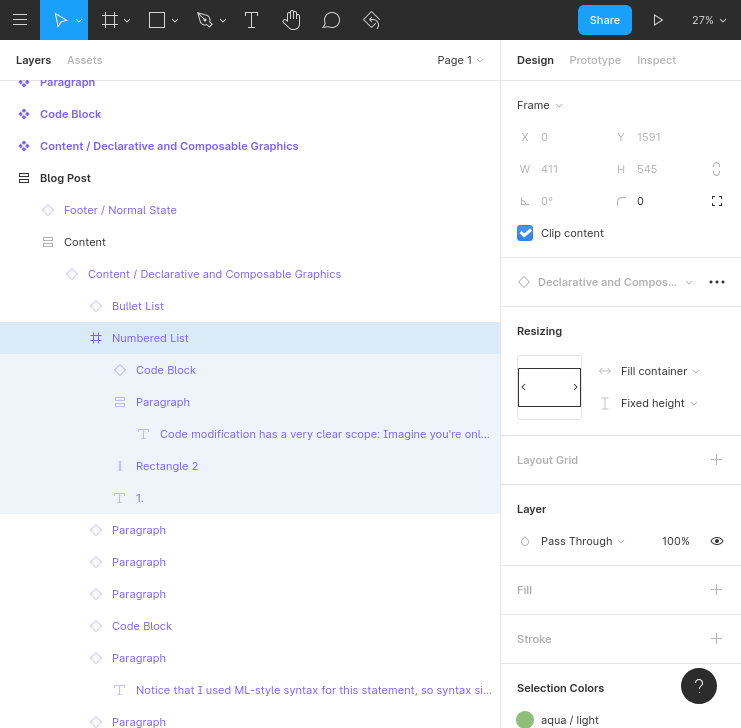Select the Numbered List layer

(250, 338)
